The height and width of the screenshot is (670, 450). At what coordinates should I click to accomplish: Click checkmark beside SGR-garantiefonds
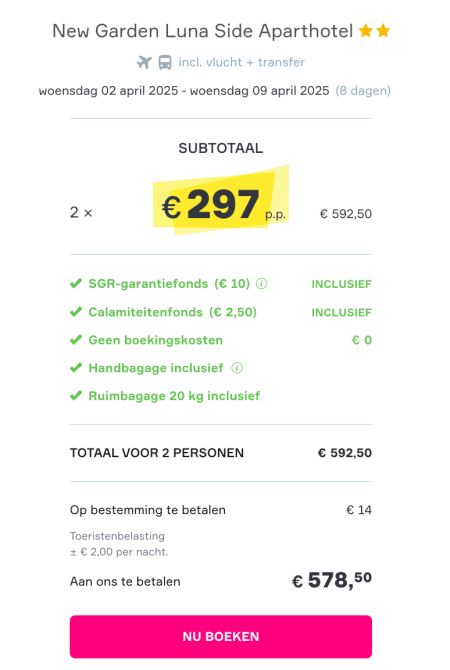point(76,284)
